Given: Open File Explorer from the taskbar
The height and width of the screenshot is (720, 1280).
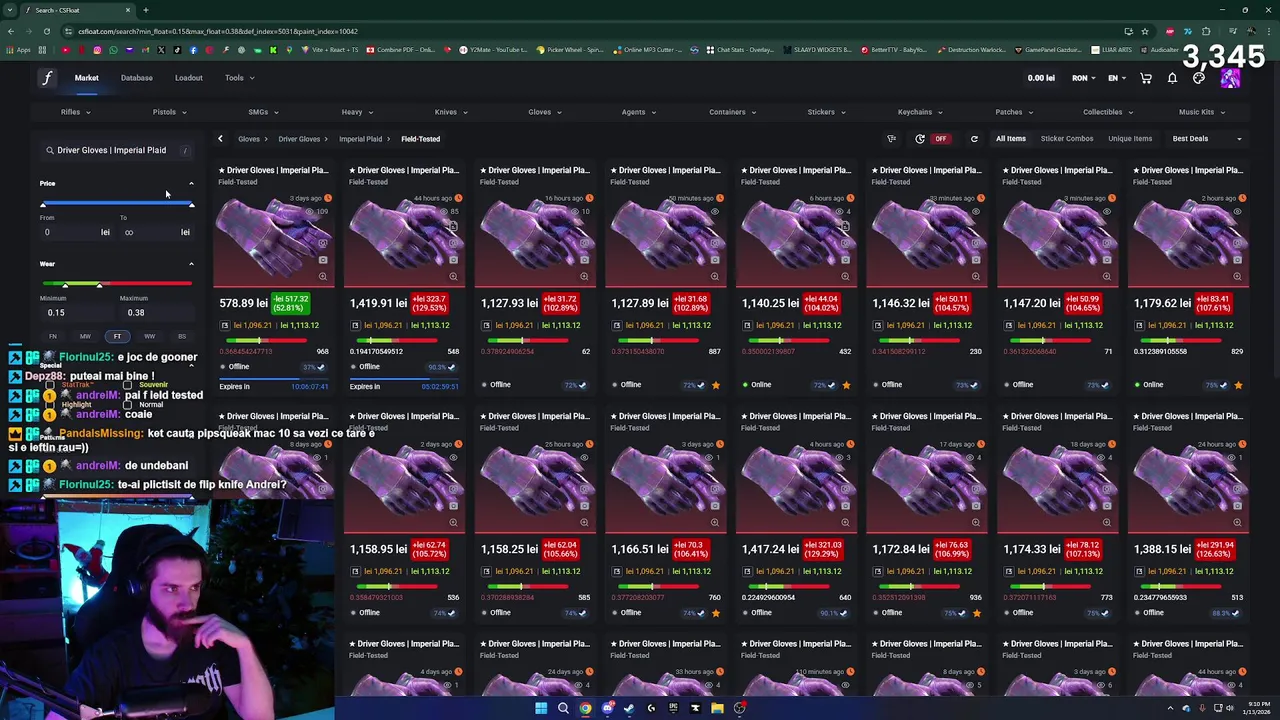Looking at the screenshot, I should pos(717,708).
